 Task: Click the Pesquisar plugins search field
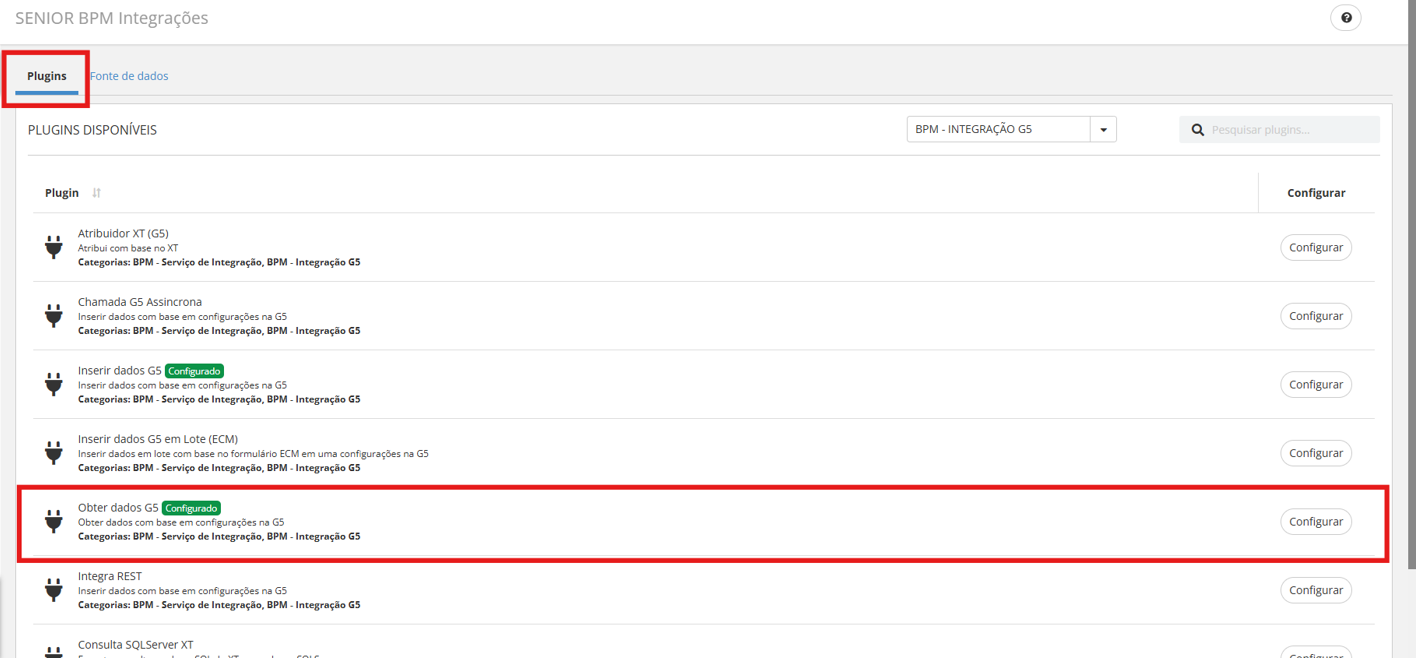coord(1290,130)
